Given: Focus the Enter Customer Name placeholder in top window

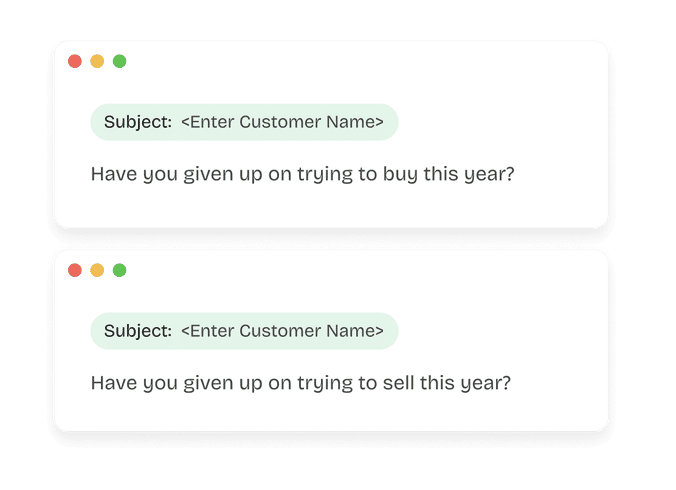Looking at the screenshot, I should [282, 122].
